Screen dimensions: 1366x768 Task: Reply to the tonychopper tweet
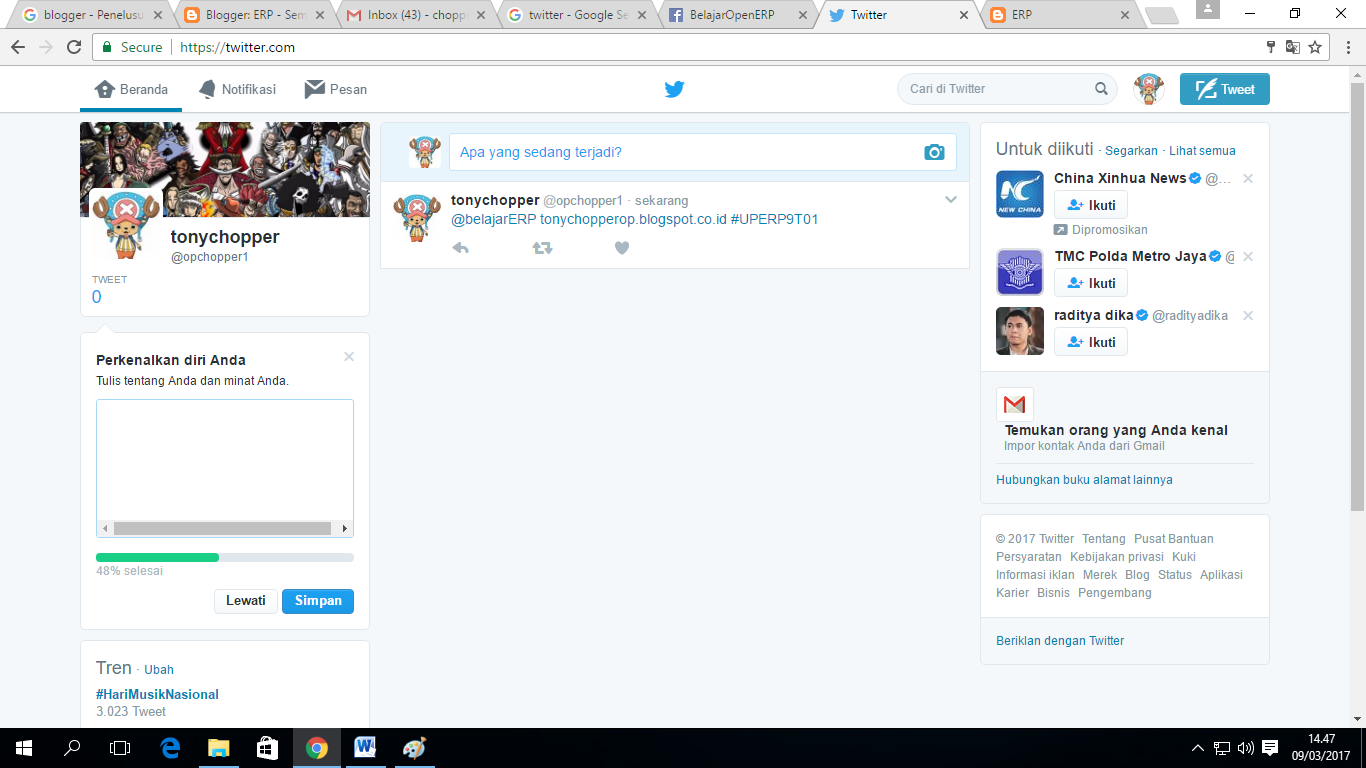pos(461,248)
